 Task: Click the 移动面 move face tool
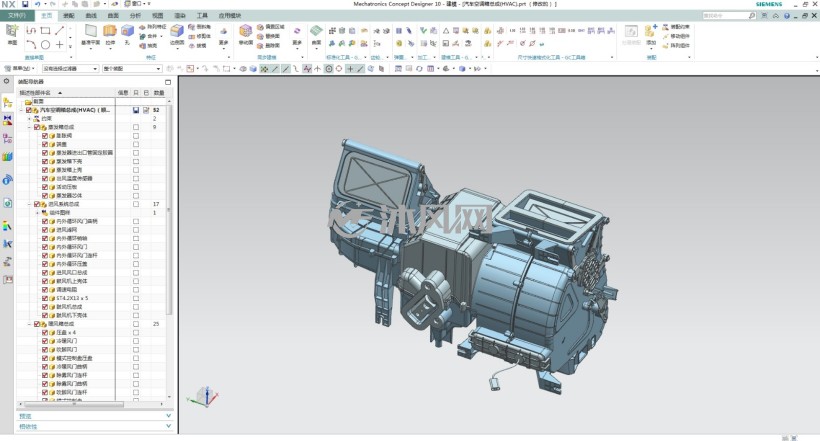246,35
